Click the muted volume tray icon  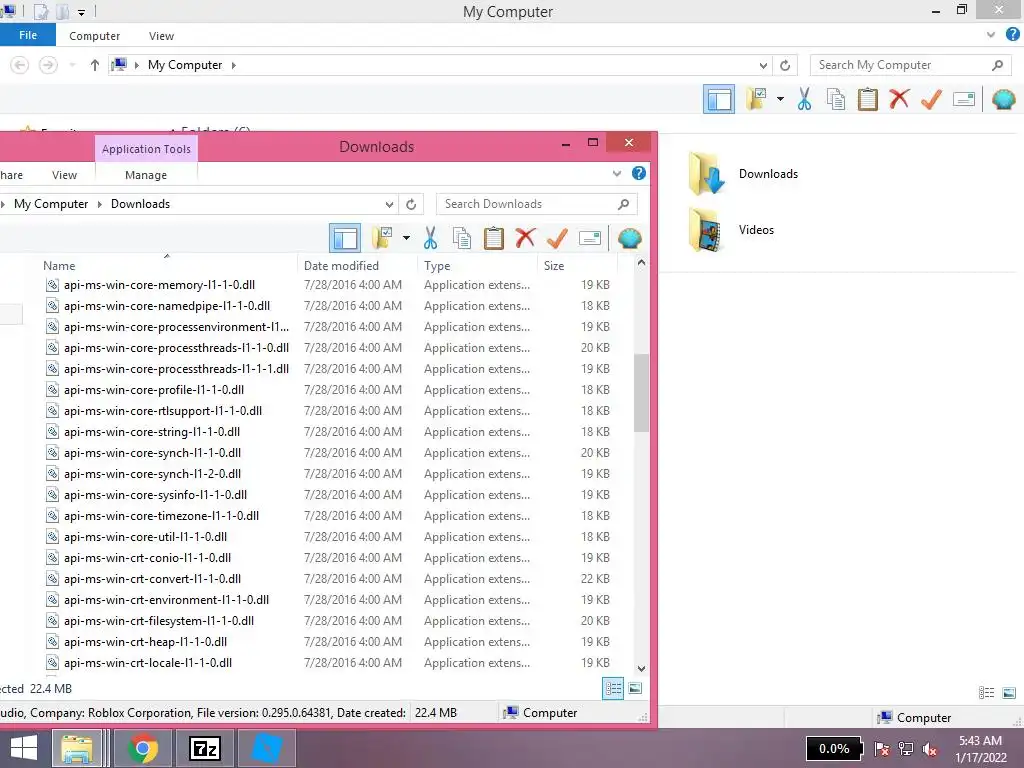tap(930, 749)
